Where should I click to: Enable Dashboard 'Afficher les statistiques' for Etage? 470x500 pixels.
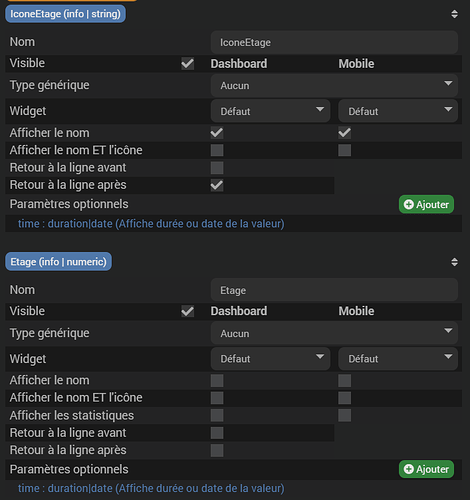217,415
